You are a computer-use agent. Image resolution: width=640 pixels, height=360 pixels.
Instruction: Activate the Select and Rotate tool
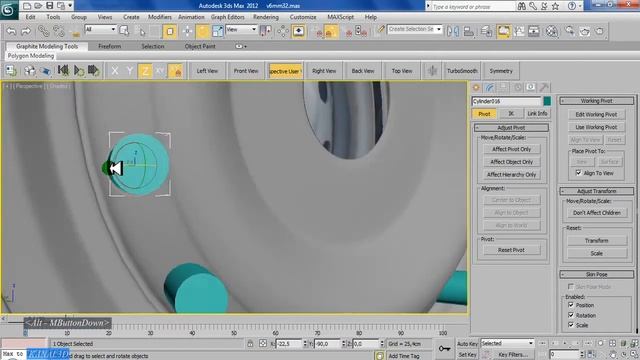click(202, 31)
